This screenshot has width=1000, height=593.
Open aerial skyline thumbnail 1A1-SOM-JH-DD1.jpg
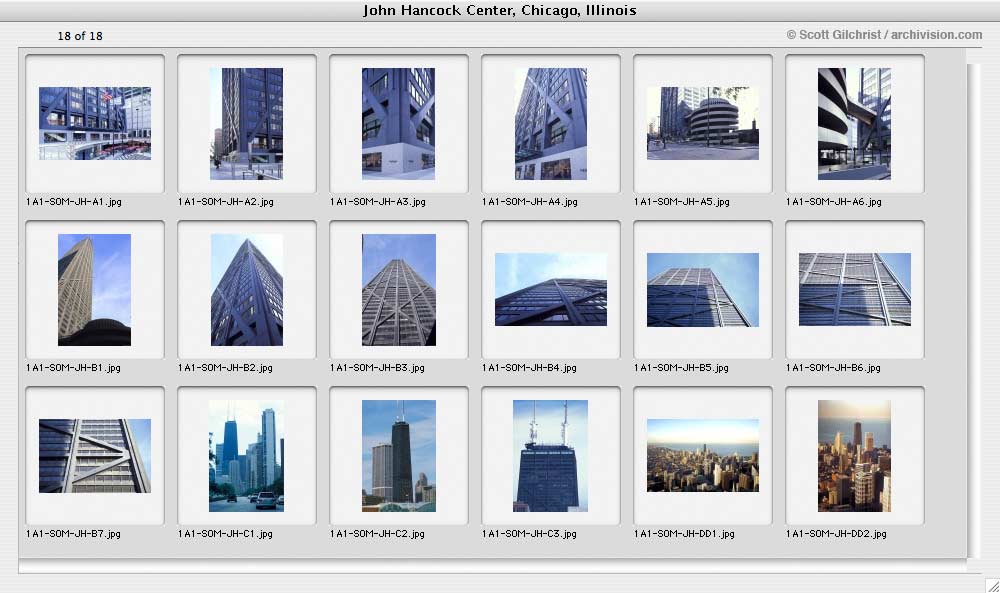703,455
